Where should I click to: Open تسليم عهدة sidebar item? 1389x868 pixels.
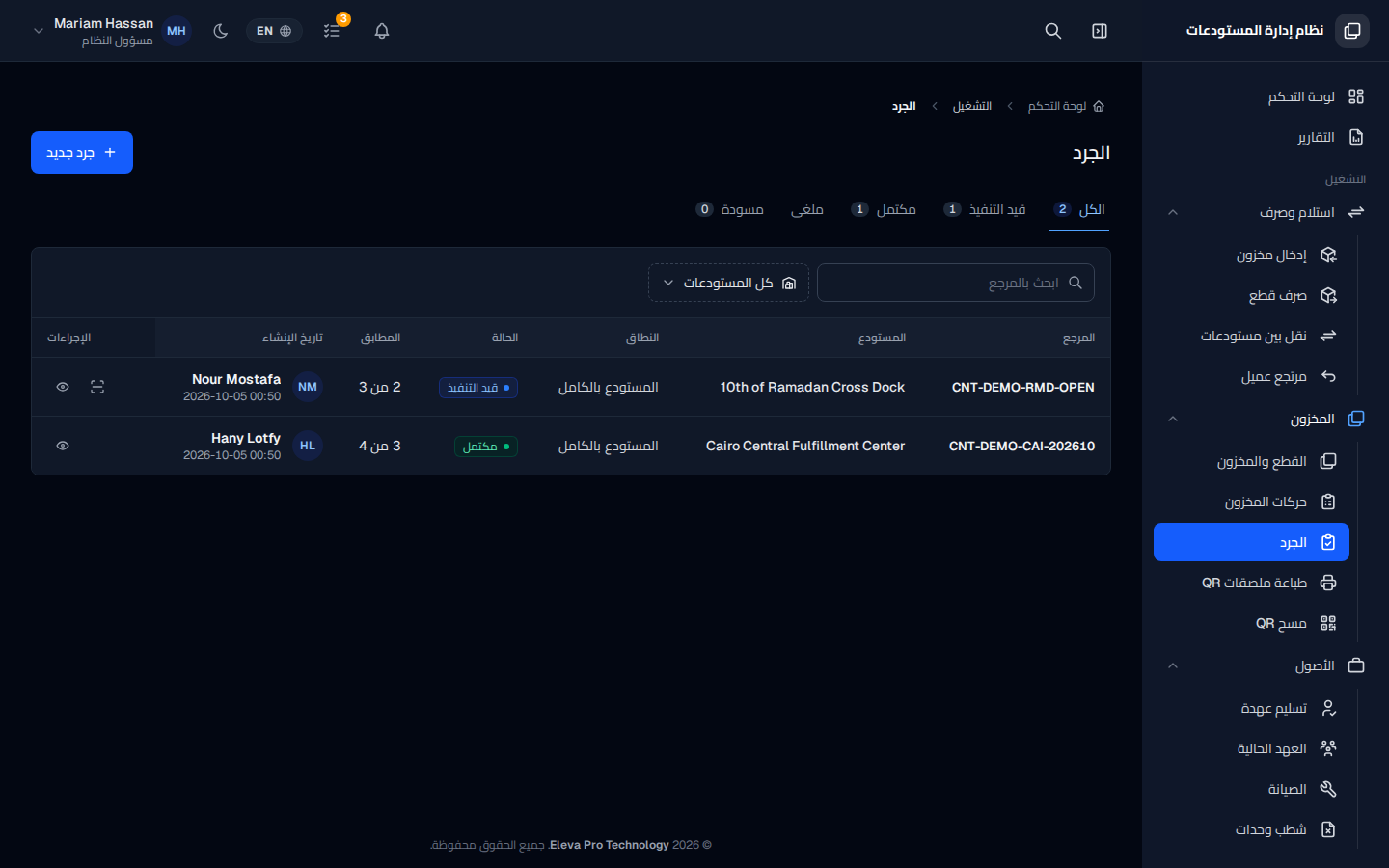(x=1251, y=708)
